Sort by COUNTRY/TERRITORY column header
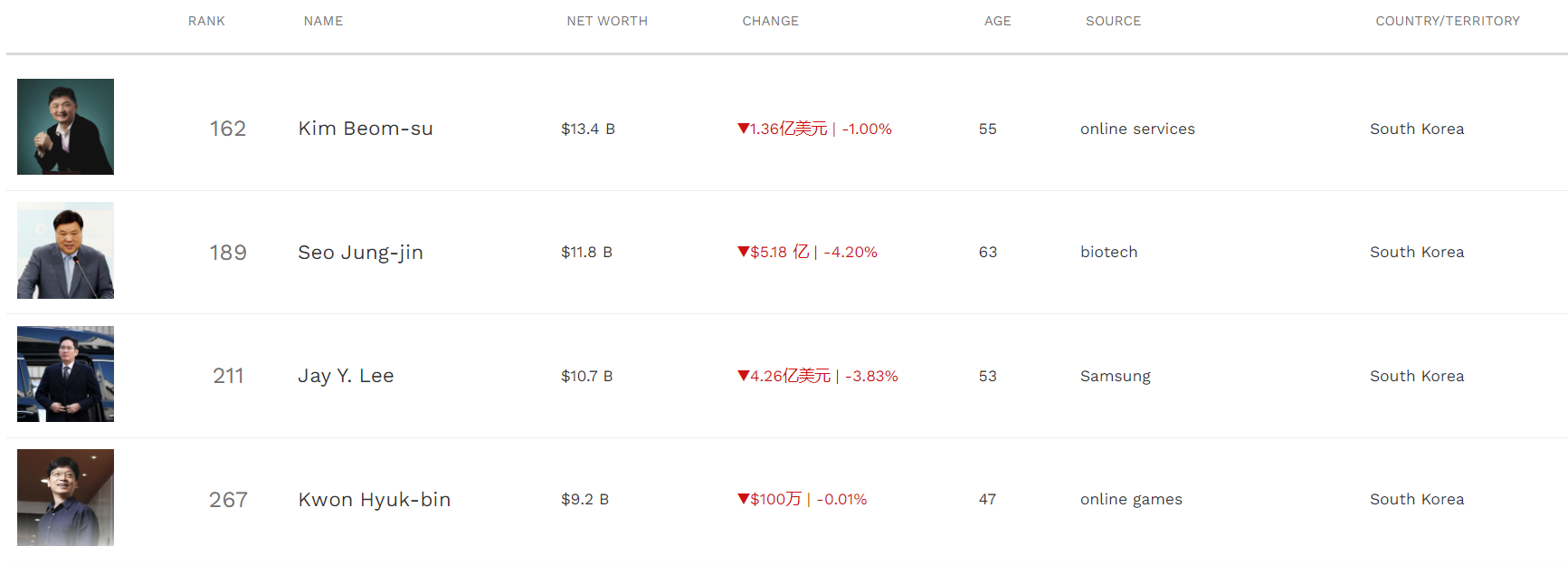 1448,21
